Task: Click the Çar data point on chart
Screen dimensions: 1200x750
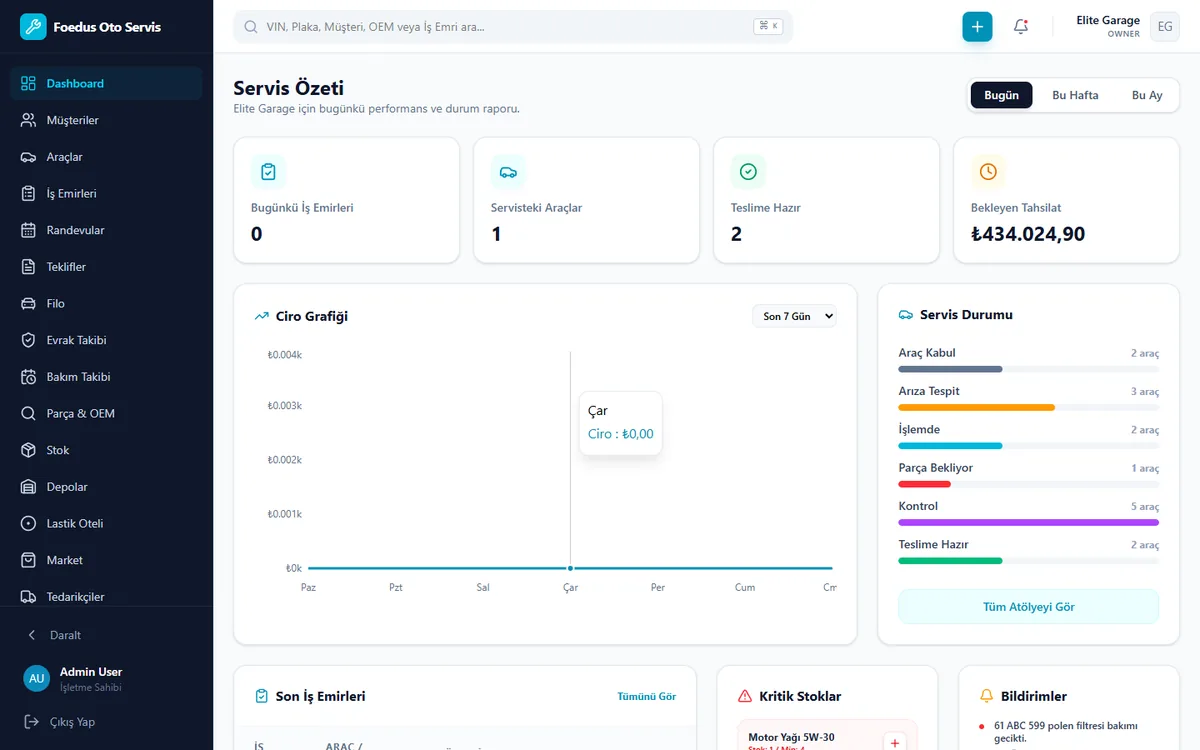Action: (x=570, y=568)
